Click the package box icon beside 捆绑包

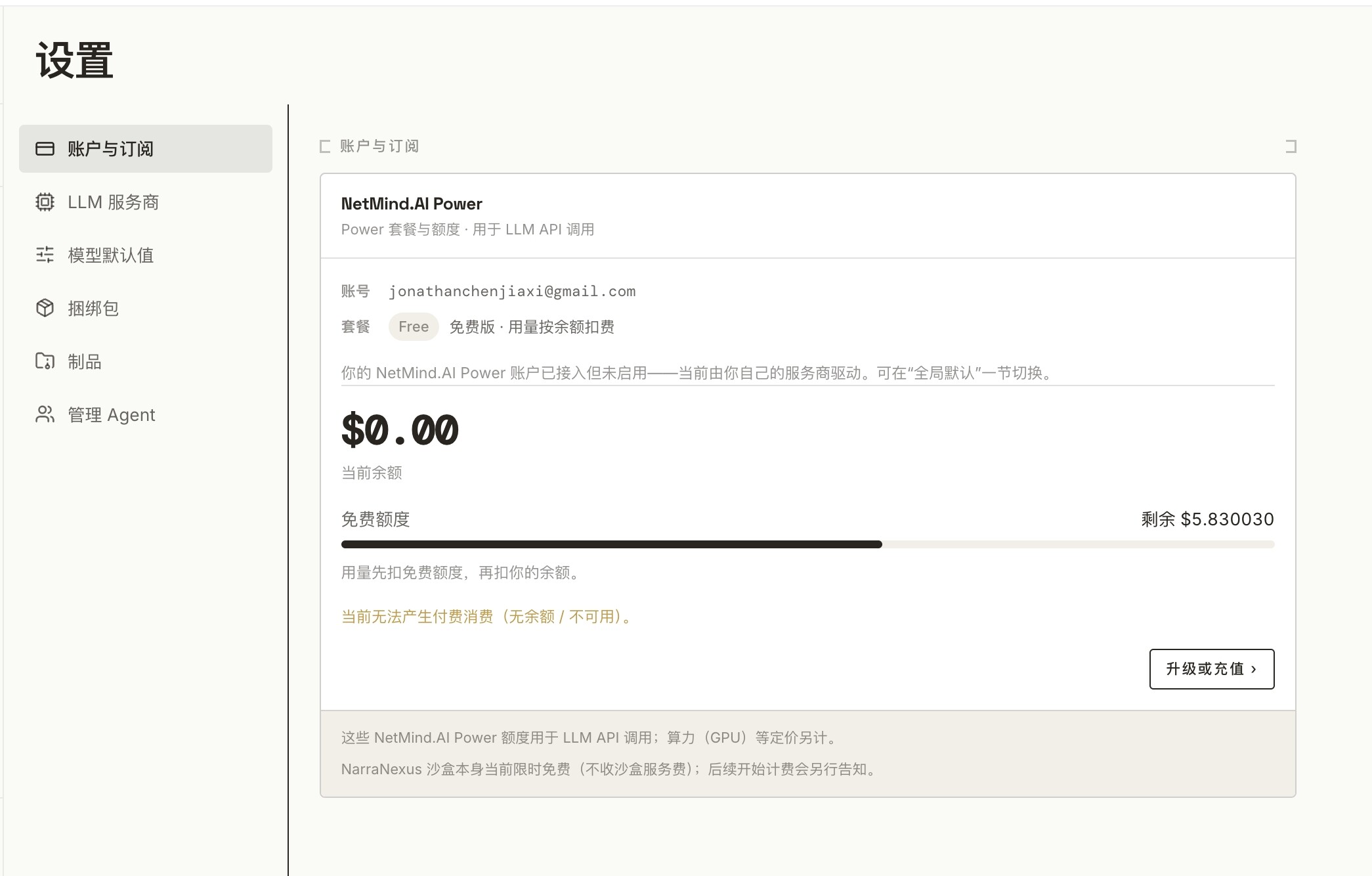coord(45,308)
